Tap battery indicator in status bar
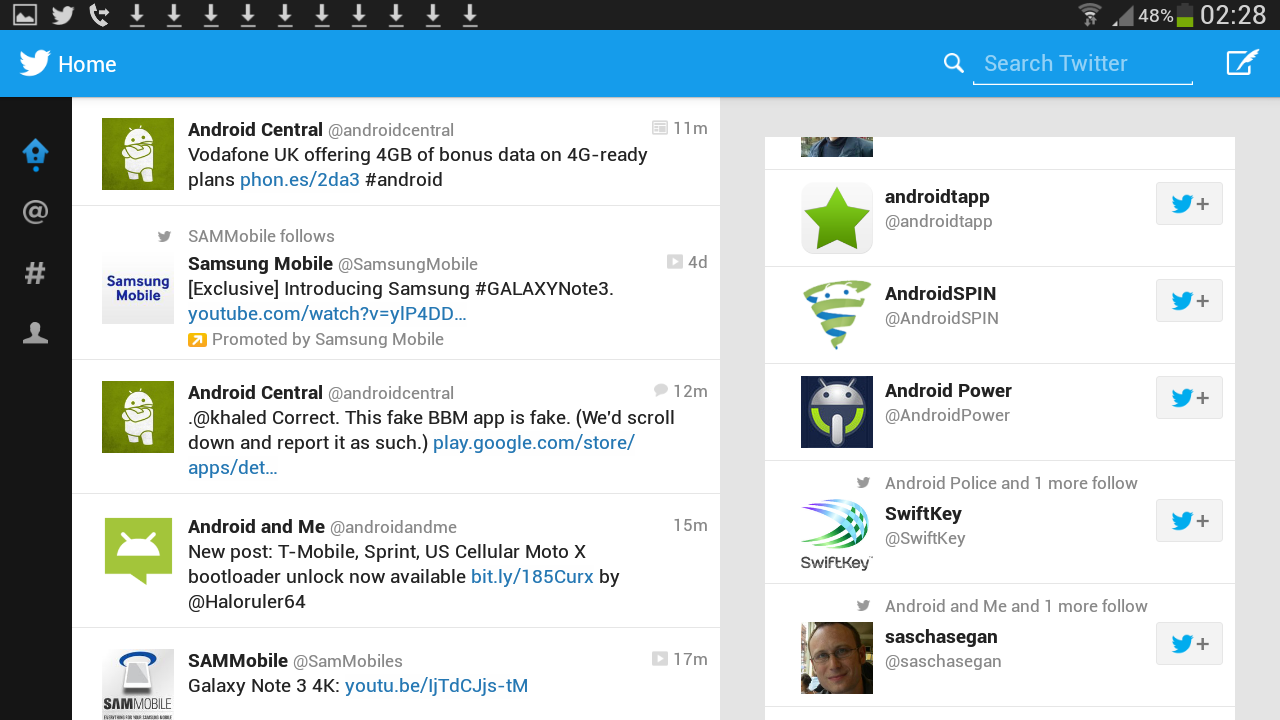This screenshot has width=1280, height=720. coord(1185,15)
